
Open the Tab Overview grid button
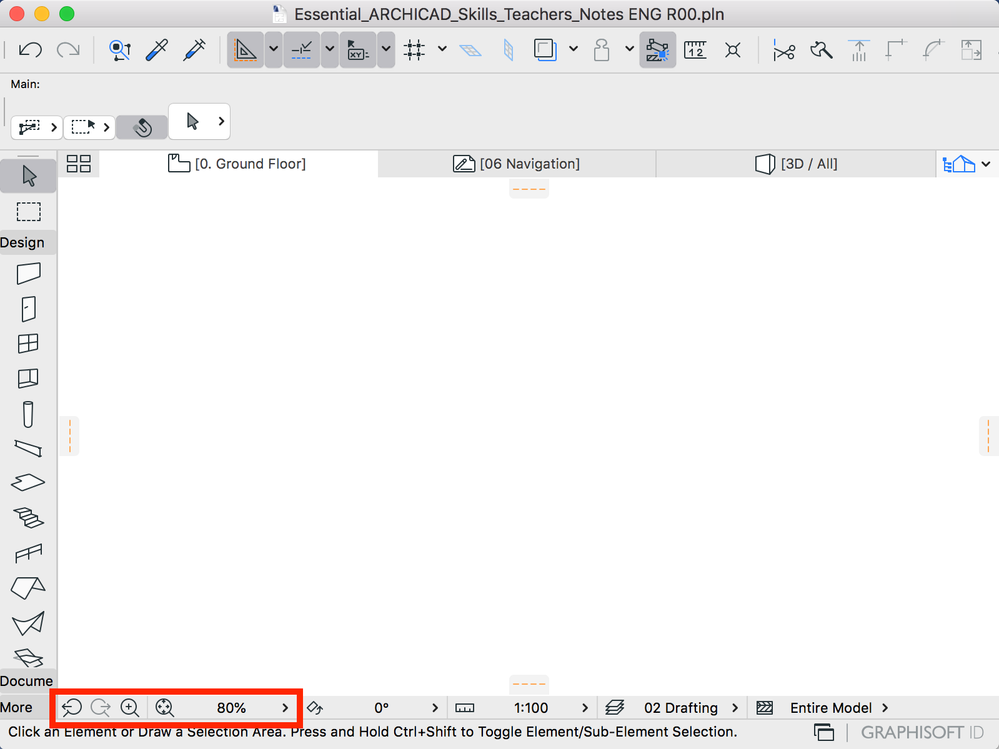tap(78, 164)
